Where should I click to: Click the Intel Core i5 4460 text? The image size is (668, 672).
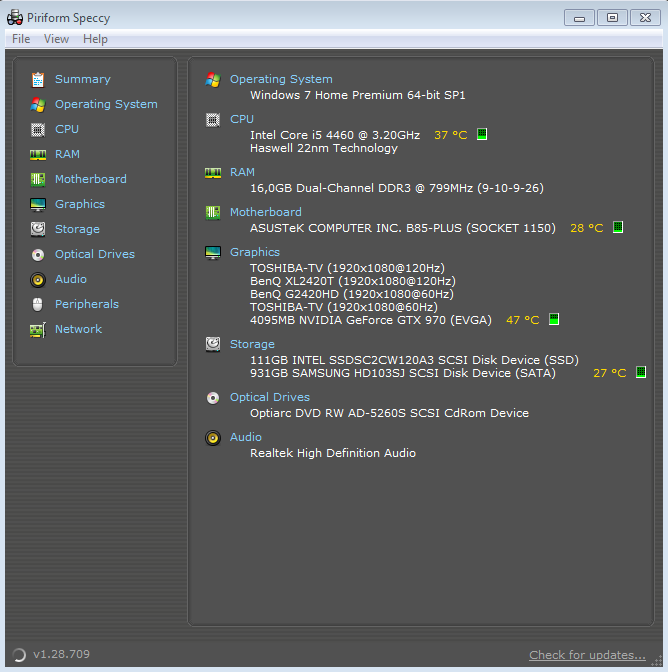pyautogui.click(x=335, y=135)
